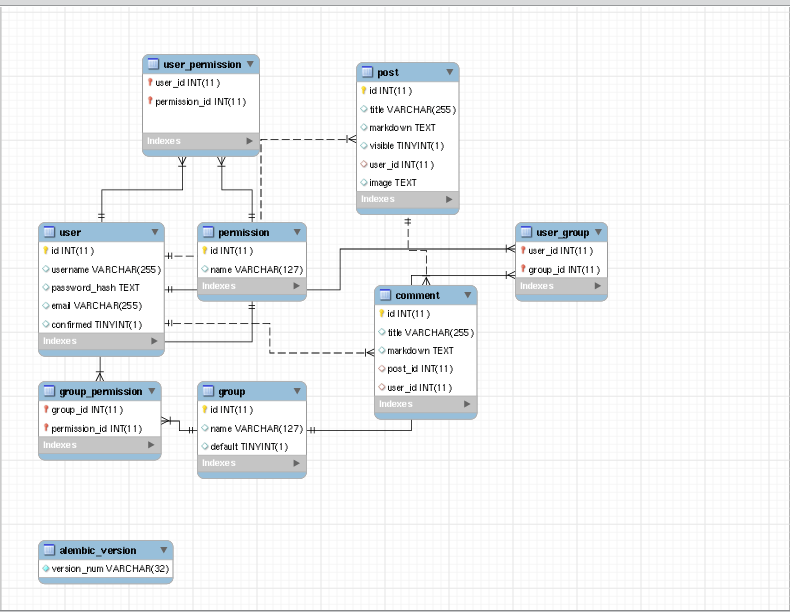Collapse the post table using header arrow
This screenshot has height=612, width=790.
(x=449, y=72)
